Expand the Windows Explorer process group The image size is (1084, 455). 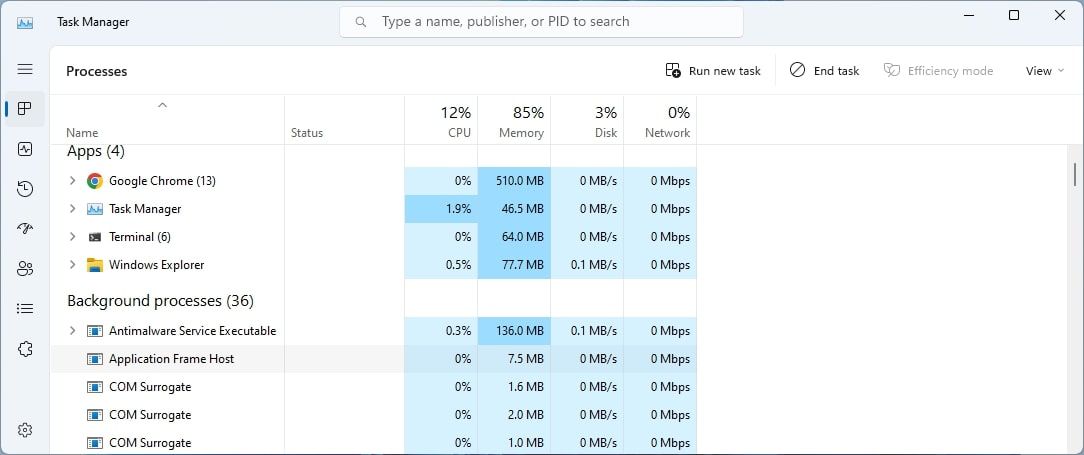[72, 265]
